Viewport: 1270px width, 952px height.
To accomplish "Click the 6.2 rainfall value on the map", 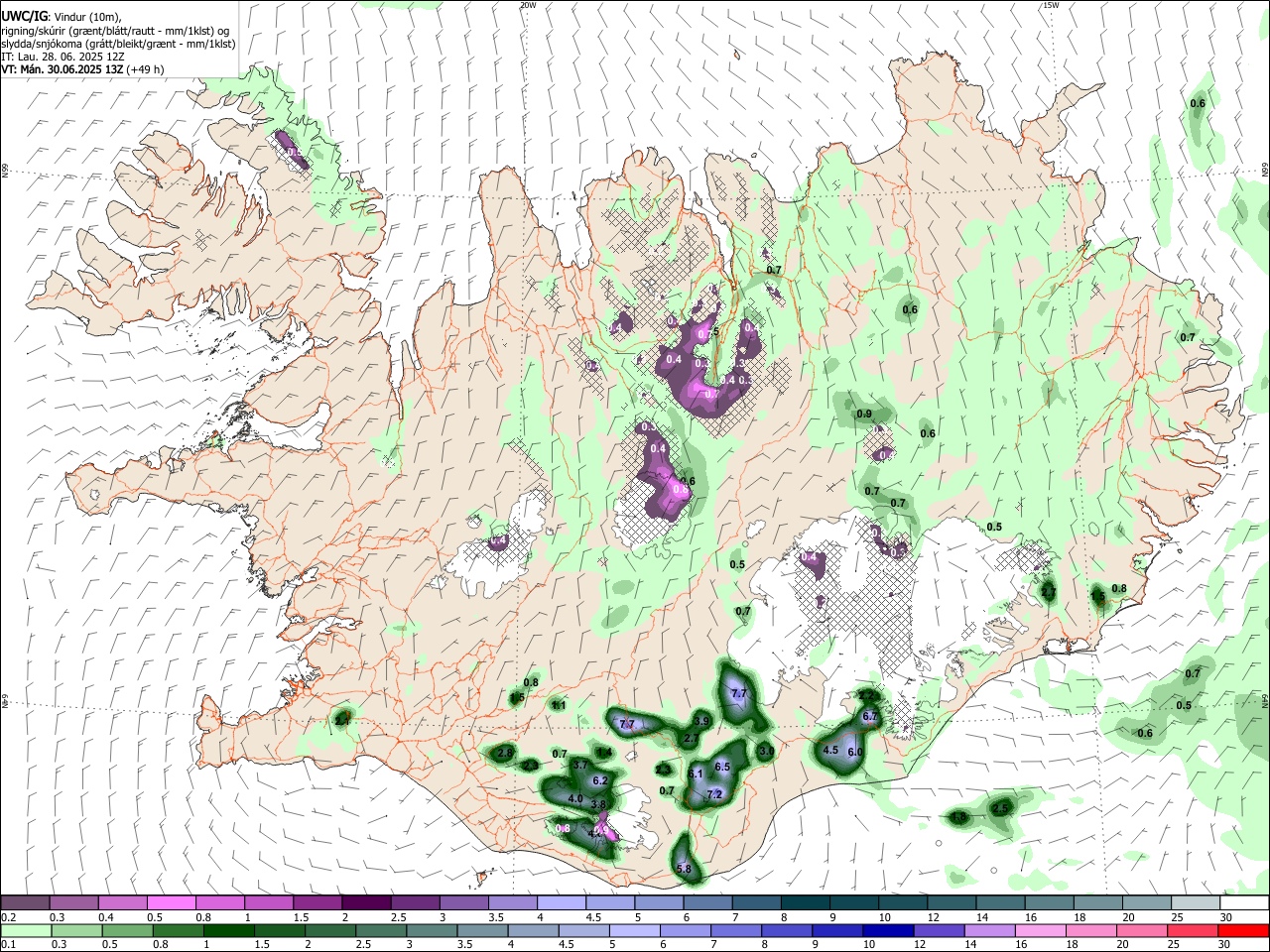I will (x=599, y=781).
